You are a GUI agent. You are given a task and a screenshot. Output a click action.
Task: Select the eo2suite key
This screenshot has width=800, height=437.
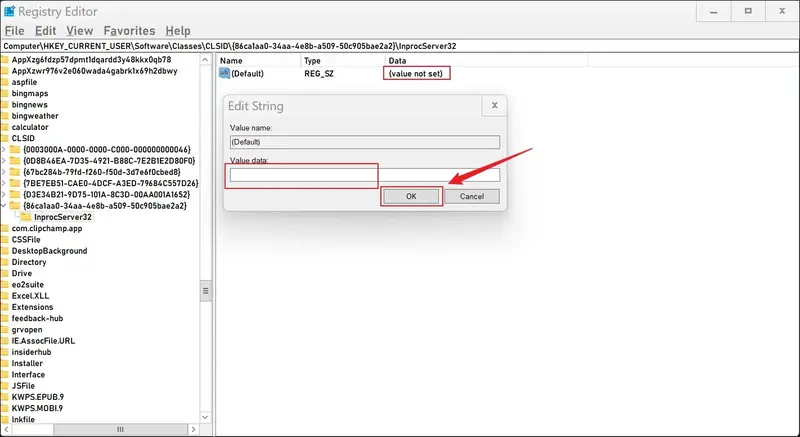click(28, 285)
